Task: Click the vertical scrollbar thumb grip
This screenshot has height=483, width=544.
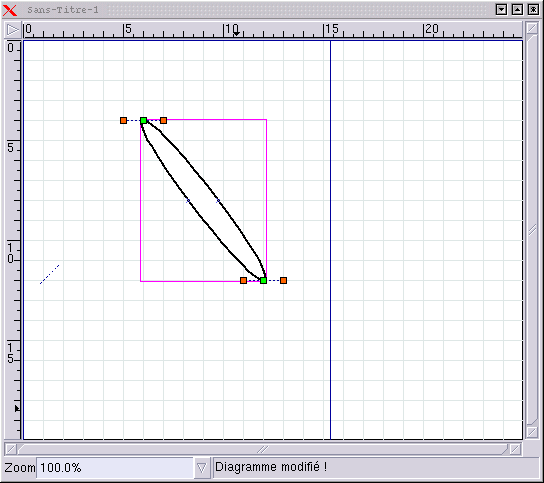Action: (532, 230)
